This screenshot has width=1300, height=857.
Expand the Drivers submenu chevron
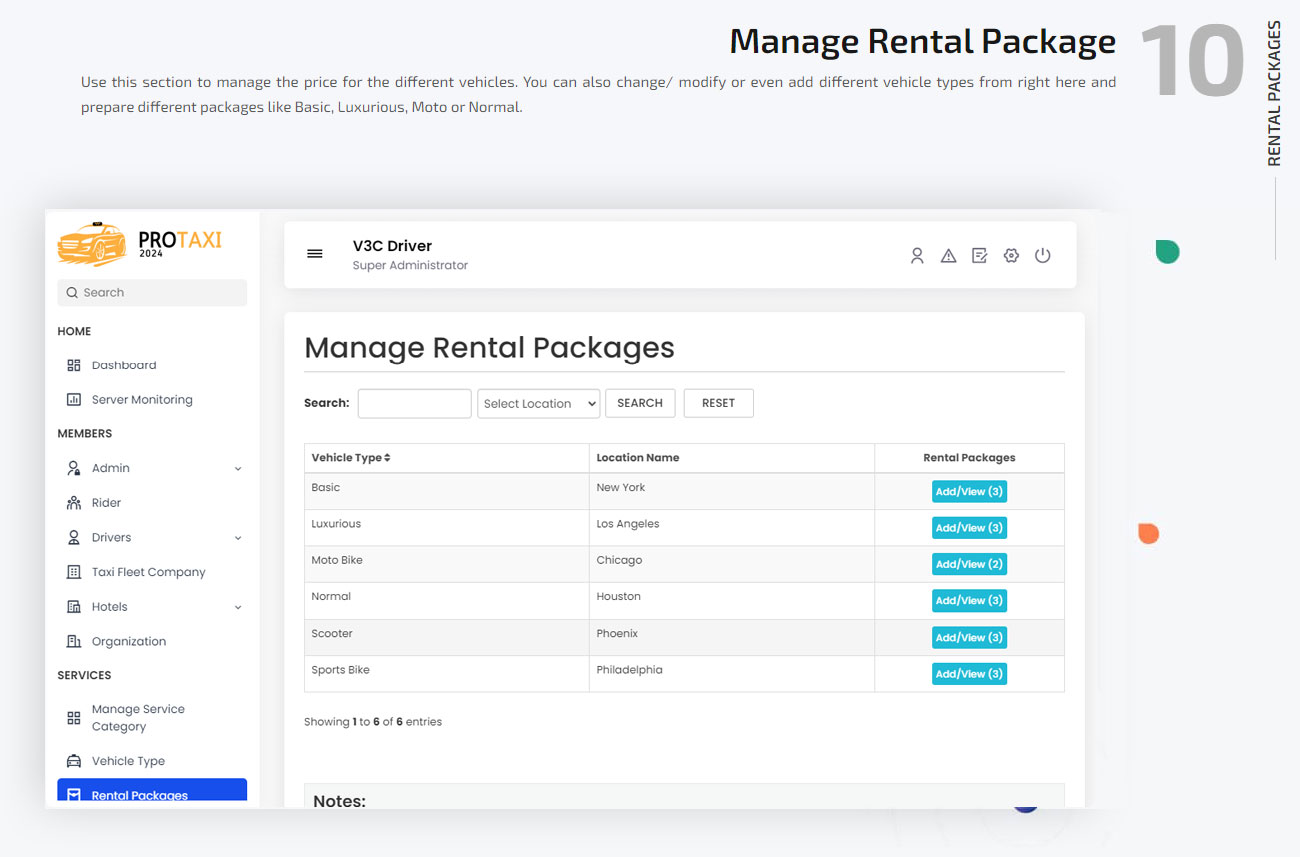[238, 538]
